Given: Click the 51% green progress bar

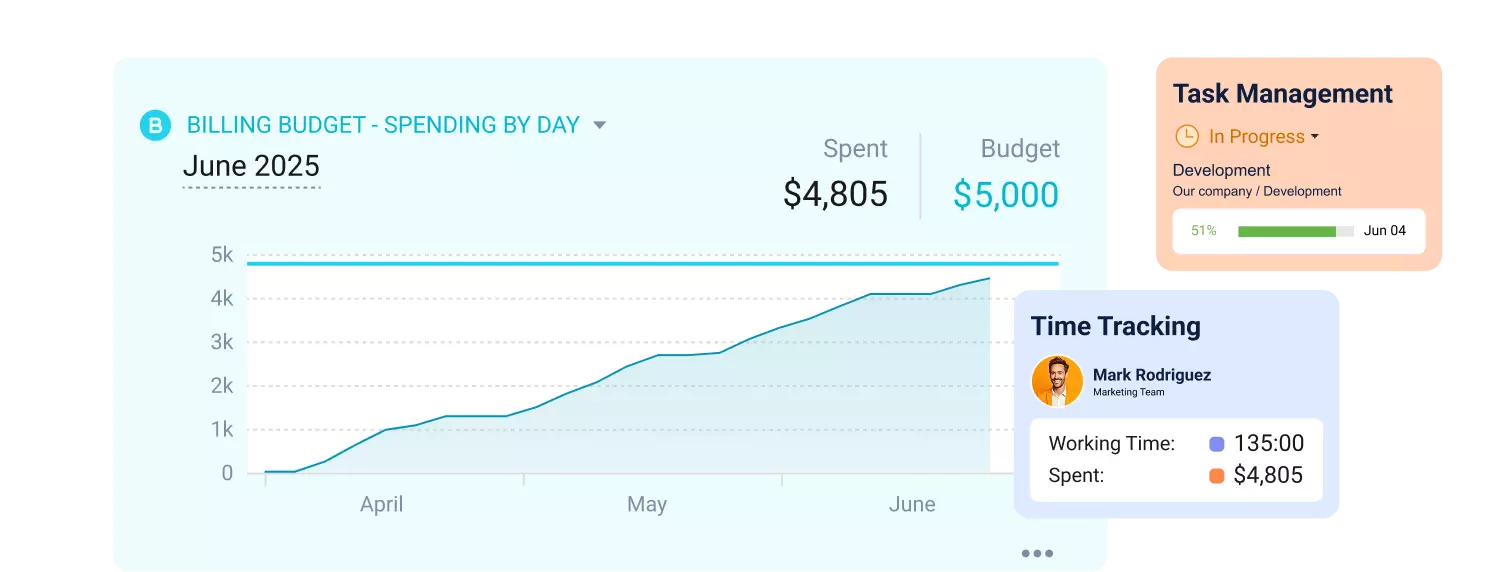Looking at the screenshot, I should pyautogui.click(x=1295, y=231).
